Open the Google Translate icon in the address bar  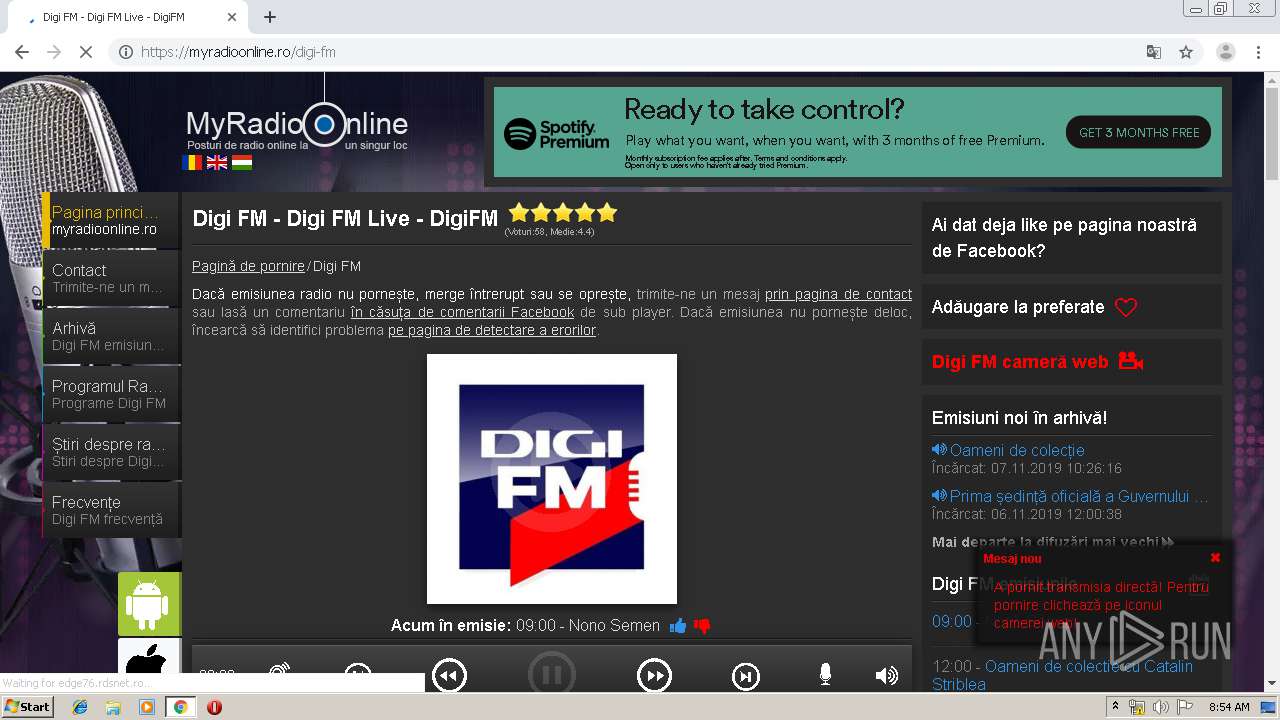pos(1153,52)
